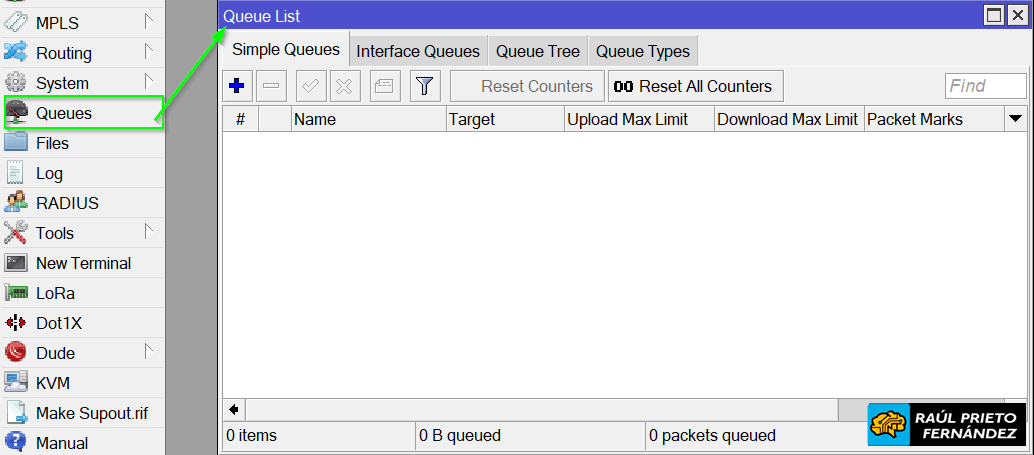Click the horizontal scrollbar left arrow
The image size is (1034, 455).
click(234, 409)
